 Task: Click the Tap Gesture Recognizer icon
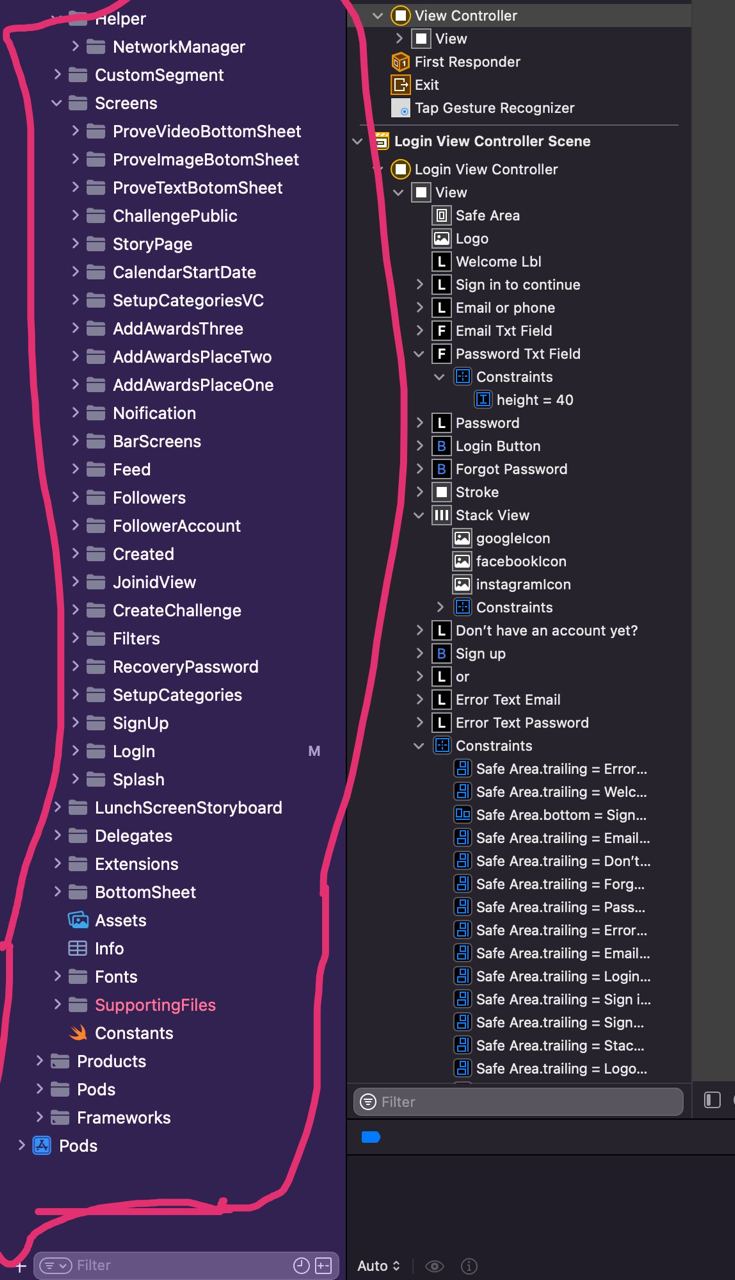point(401,108)
